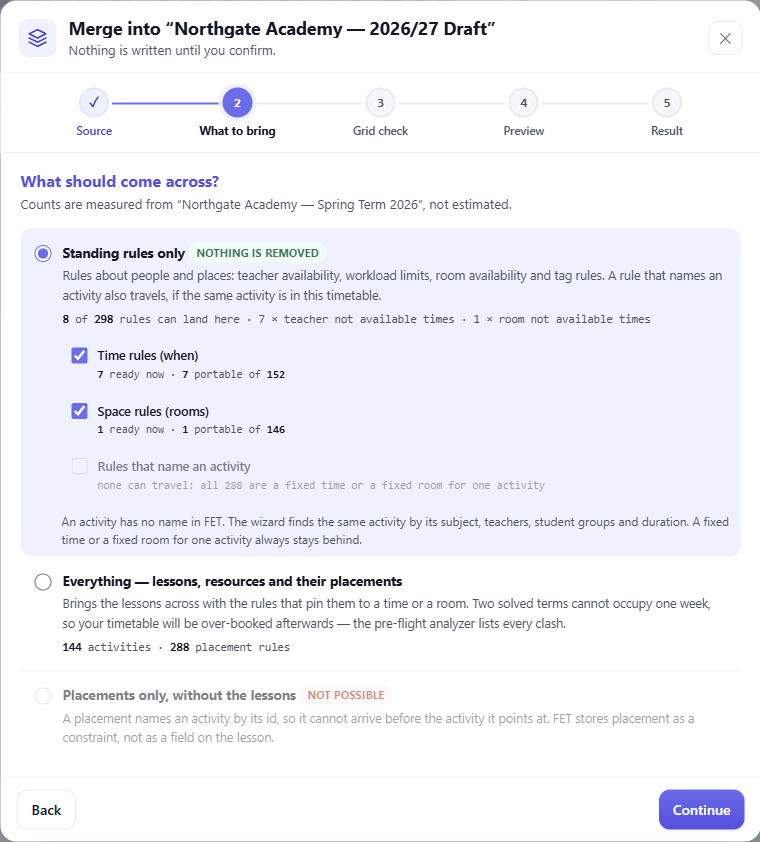Click the Preview step label

(x=524, y=131)
